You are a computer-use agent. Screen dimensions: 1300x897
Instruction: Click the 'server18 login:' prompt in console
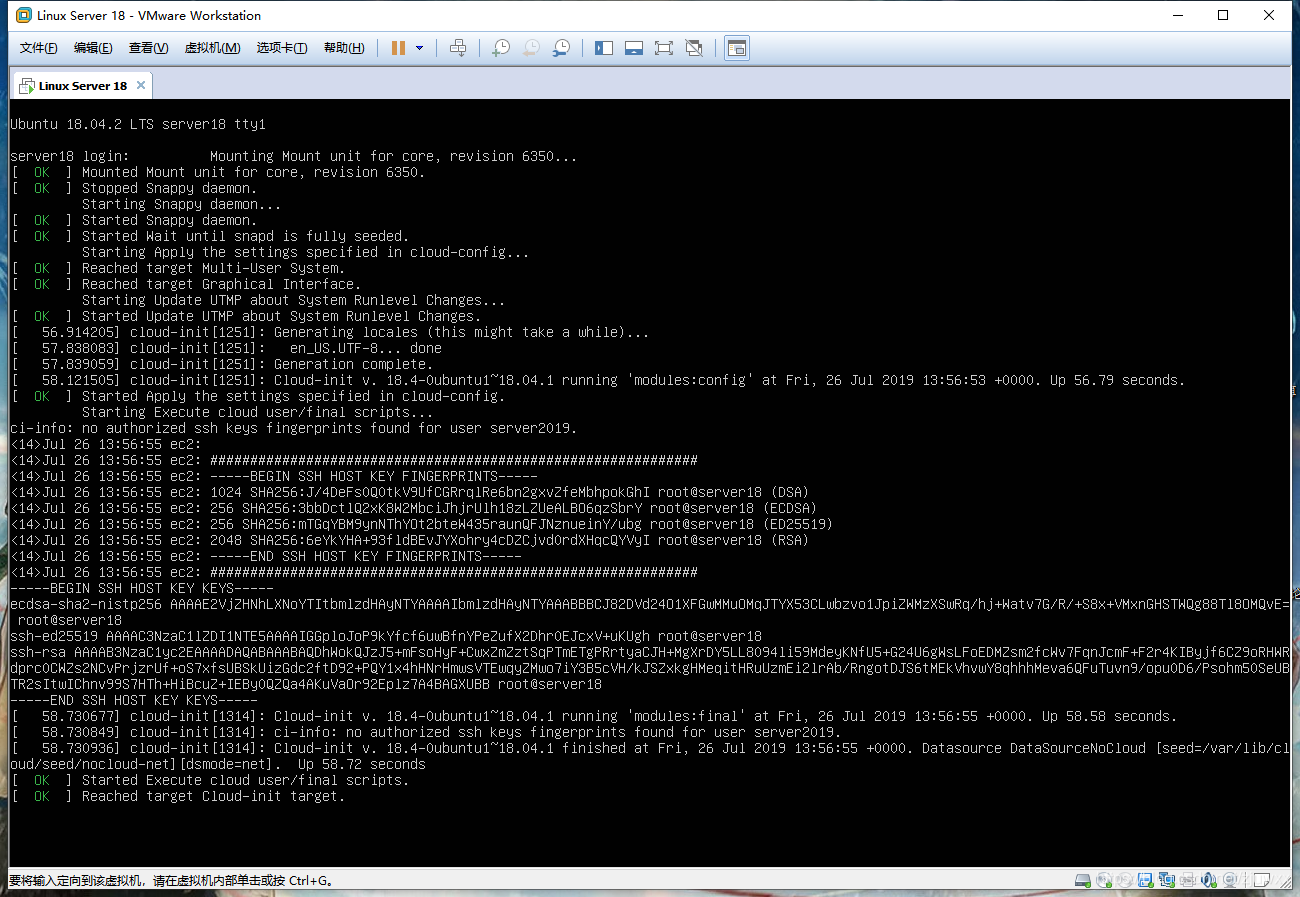(70, 156)
